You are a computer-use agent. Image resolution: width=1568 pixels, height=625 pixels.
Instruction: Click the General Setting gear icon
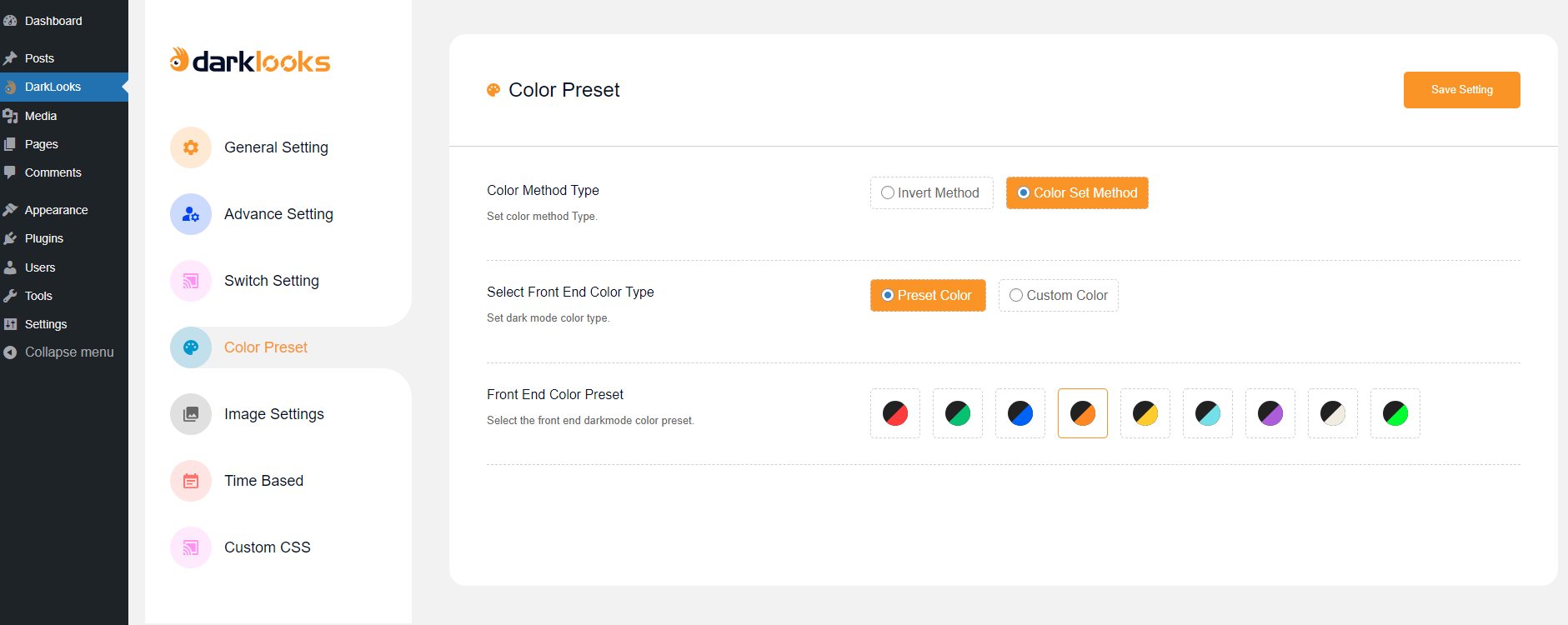(x=191, y=147)
